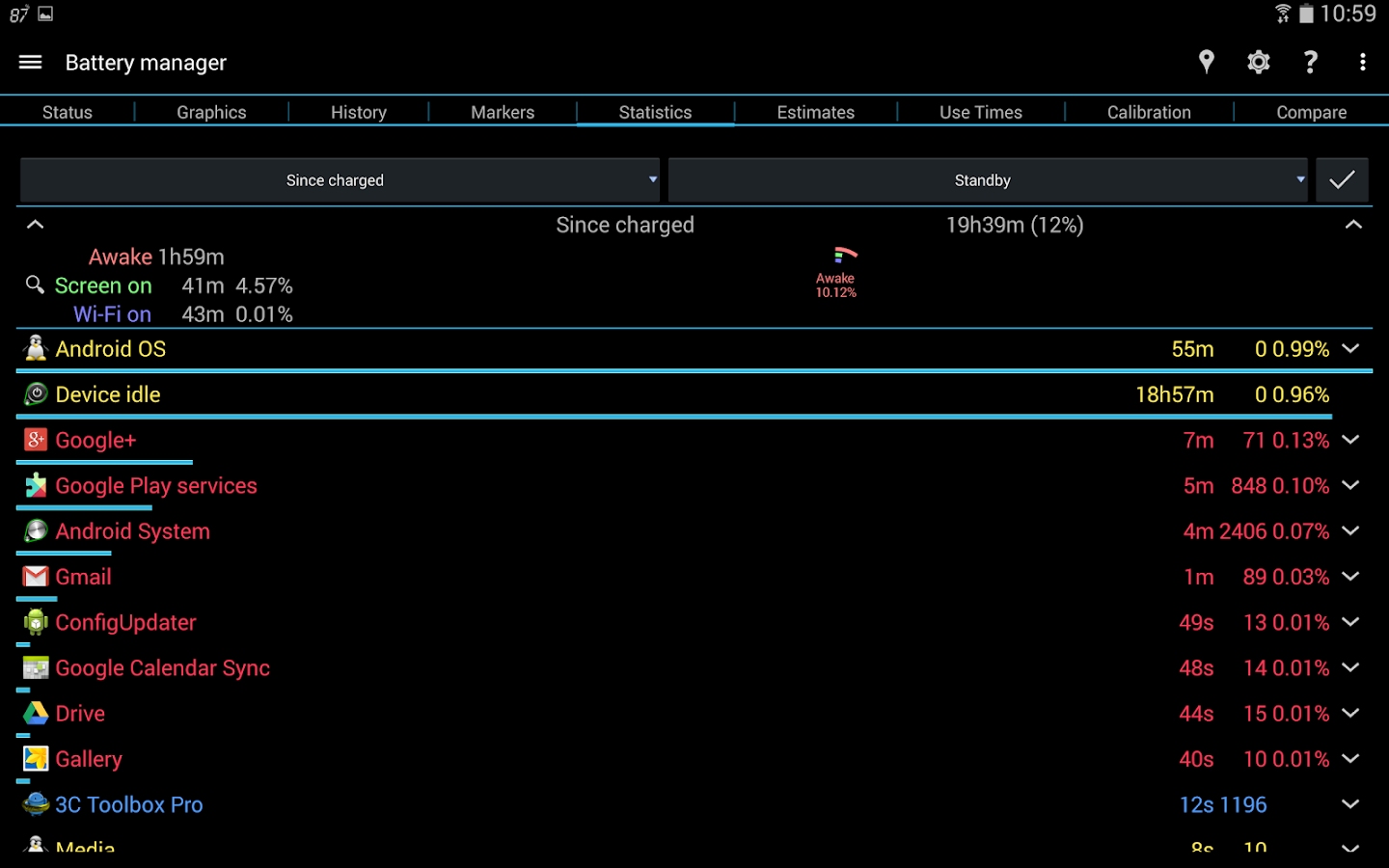Tap the Awake usage gauge icon
This screenshot has width=1389, height=868.
click(845, 255)
